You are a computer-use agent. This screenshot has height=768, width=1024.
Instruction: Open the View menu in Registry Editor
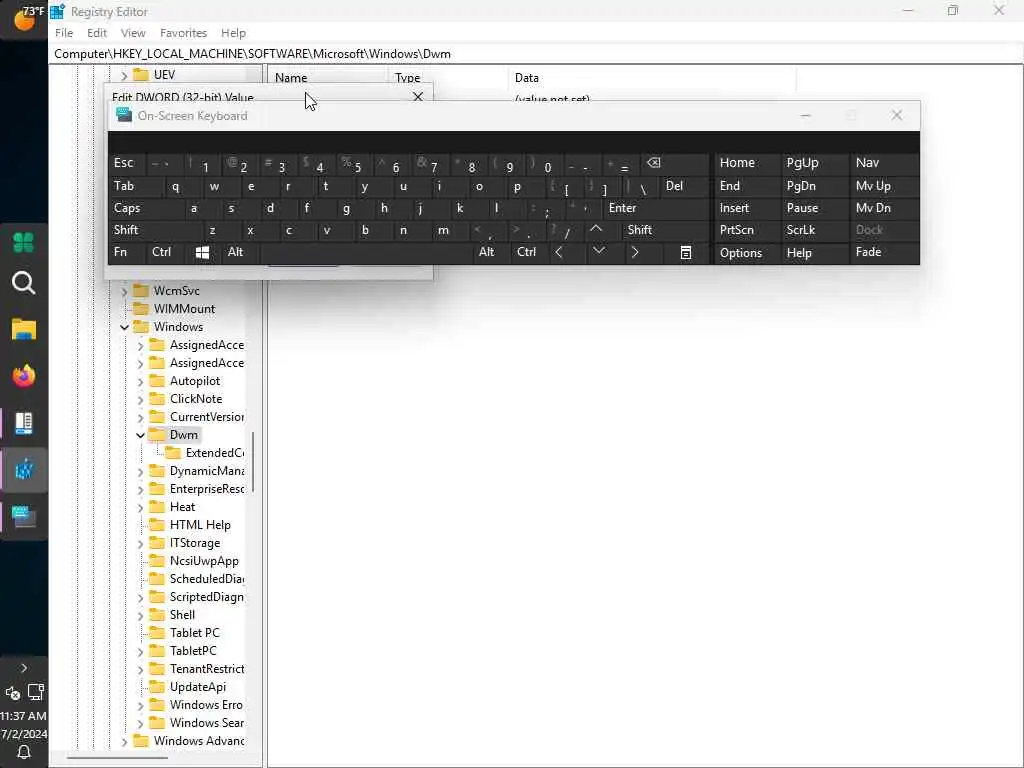pyautogui.click(x=133, y=33)
